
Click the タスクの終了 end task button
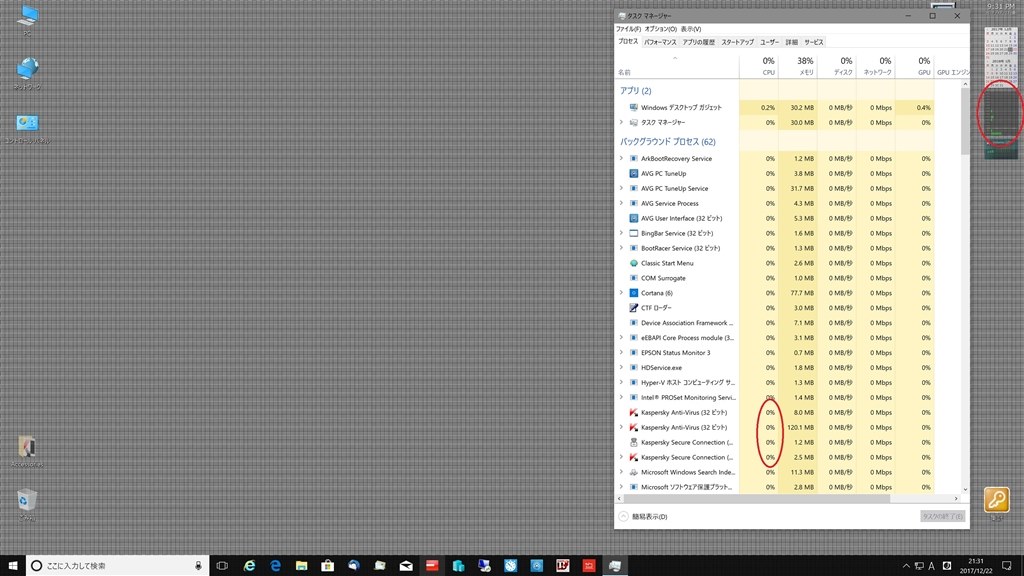click(x=942, y=517)
